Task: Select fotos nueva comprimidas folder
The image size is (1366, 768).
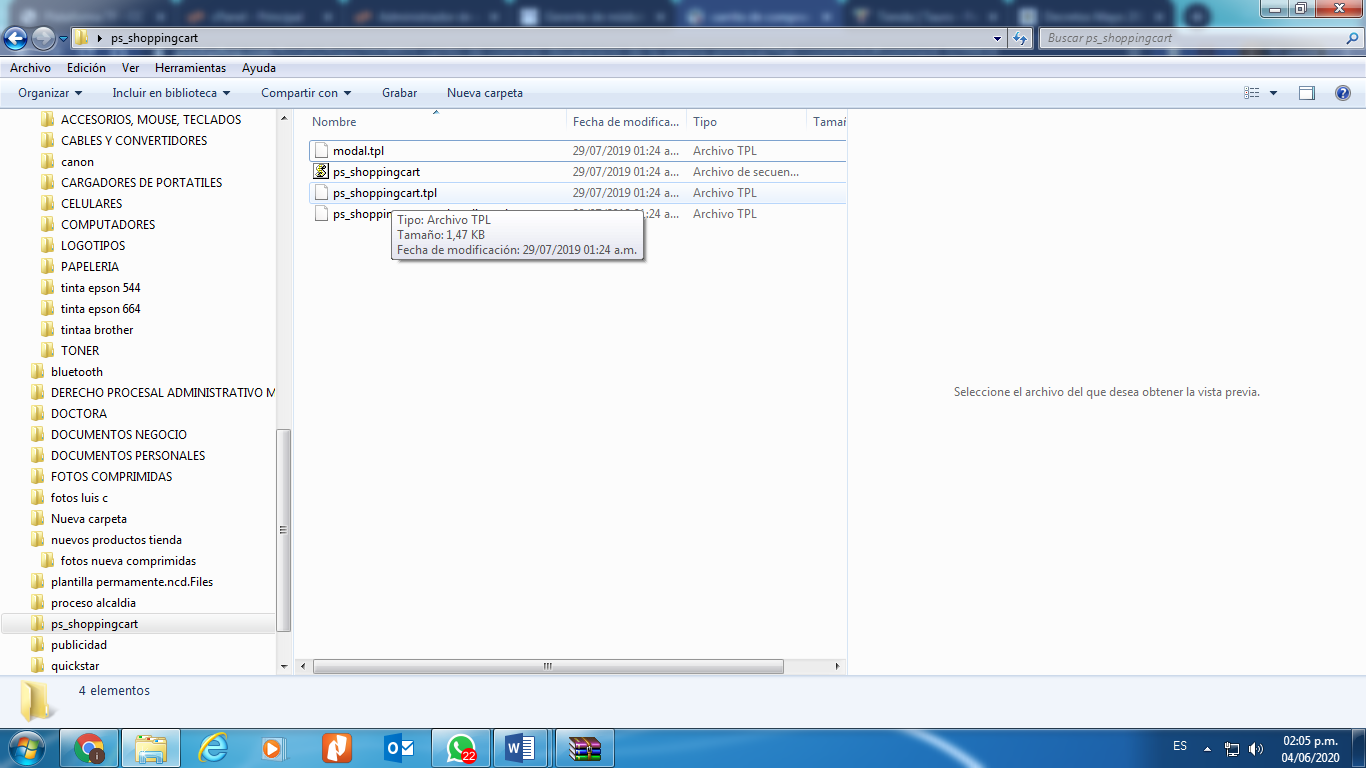Action: pyautogui.click(x=128, y=561)
